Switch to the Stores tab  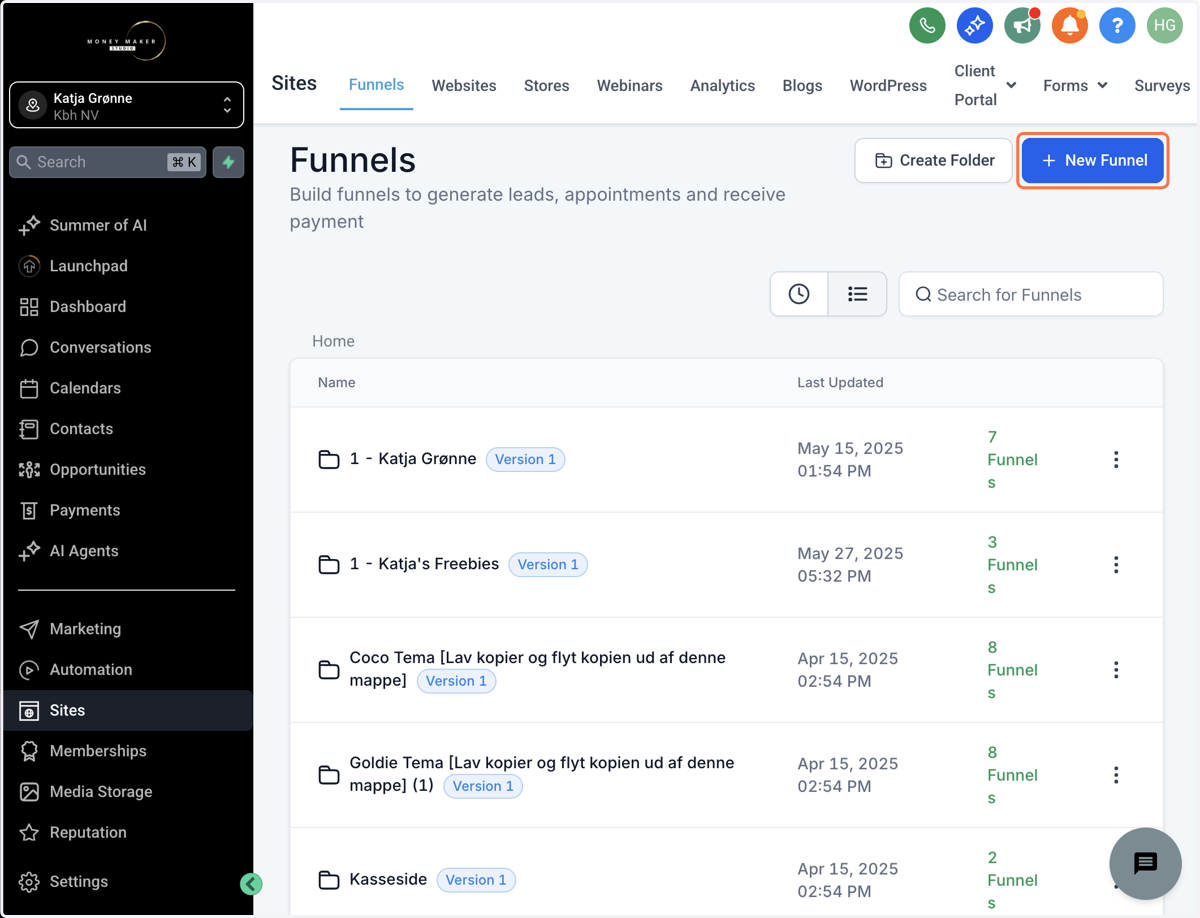546,85
